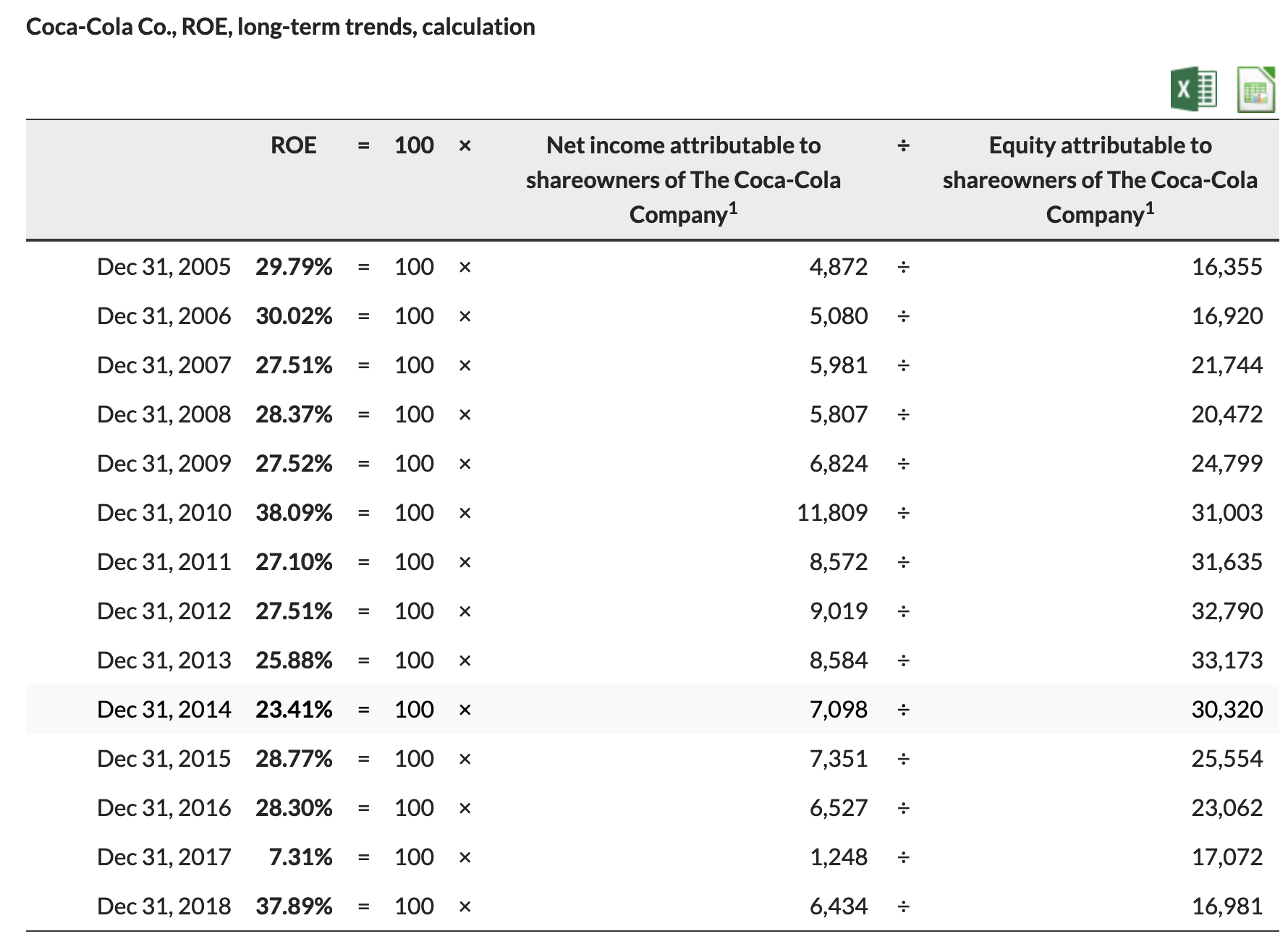Click equity value 16,981

click(x=1227, y=906)
